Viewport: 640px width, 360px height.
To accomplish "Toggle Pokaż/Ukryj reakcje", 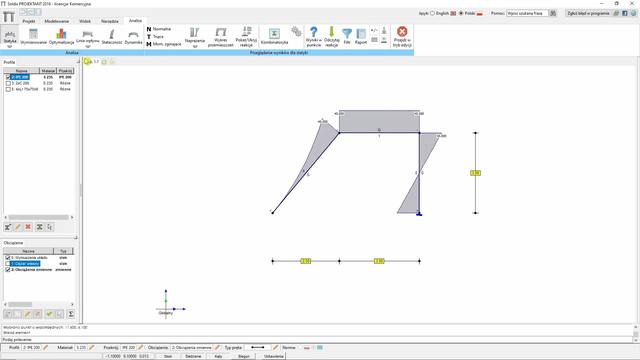I will [247, 37].
